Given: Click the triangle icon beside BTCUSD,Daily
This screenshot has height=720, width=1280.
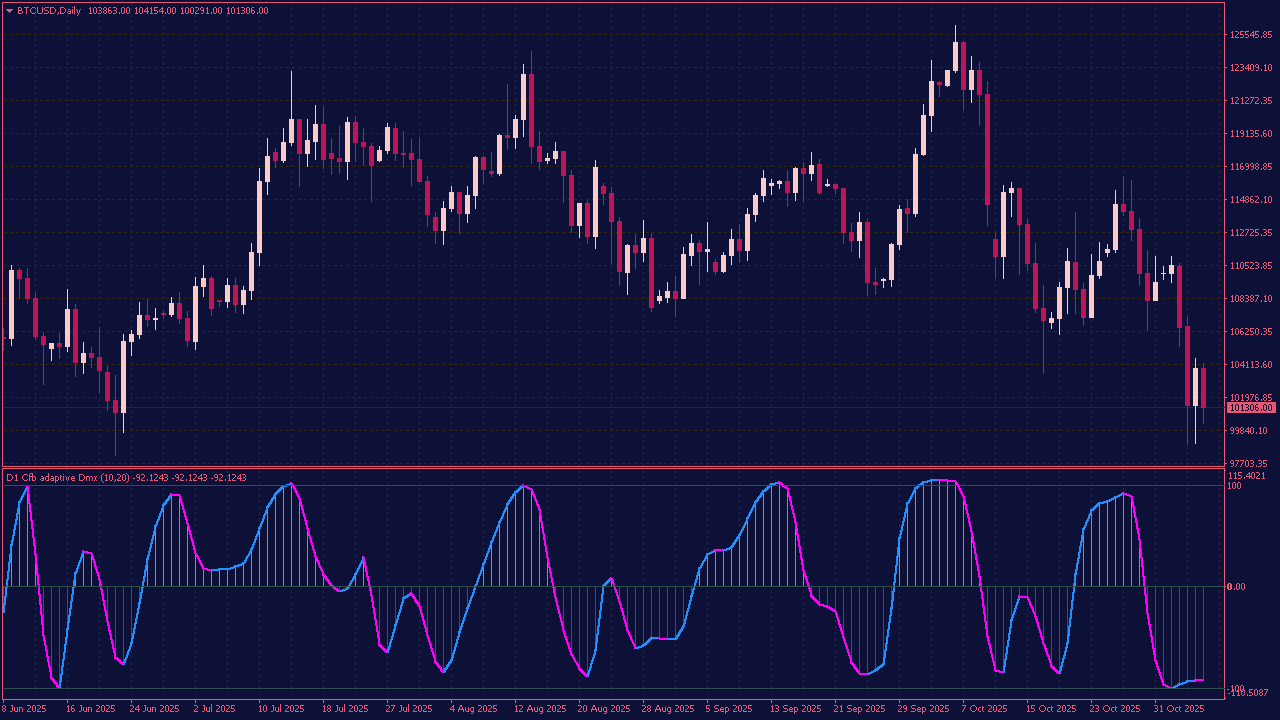Looking at the screenshot, I should (10, 10).
